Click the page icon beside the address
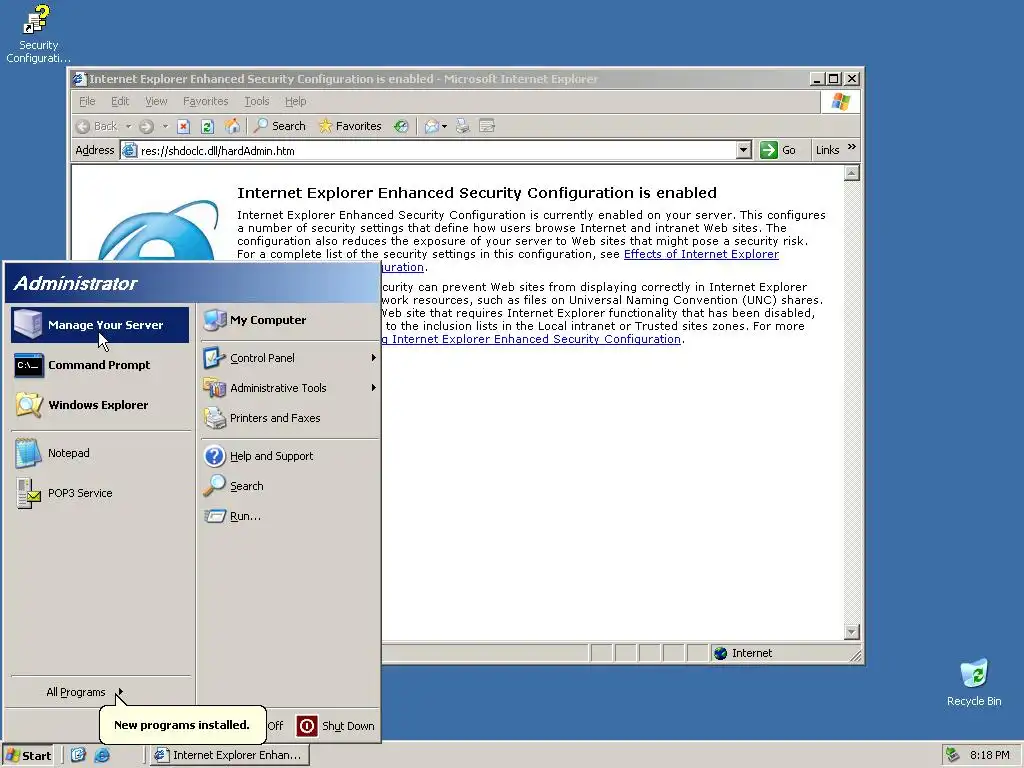Screen dimensions: 1024x768 (x=130, y=151)
